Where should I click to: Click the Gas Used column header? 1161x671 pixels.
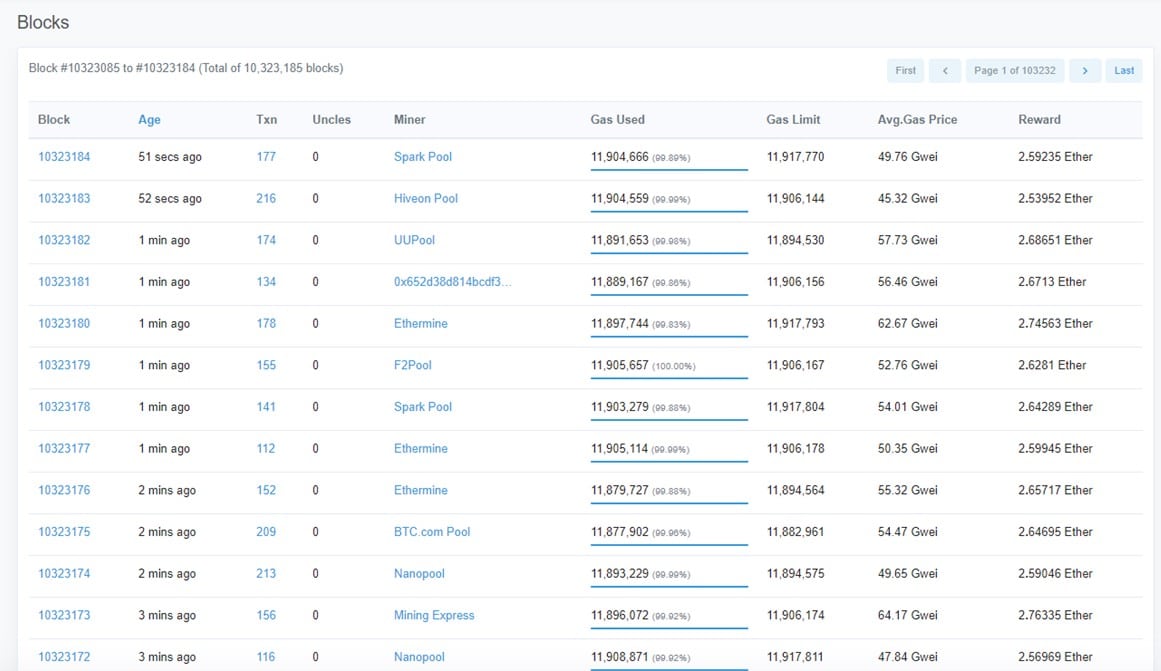(x=618, y=119)
